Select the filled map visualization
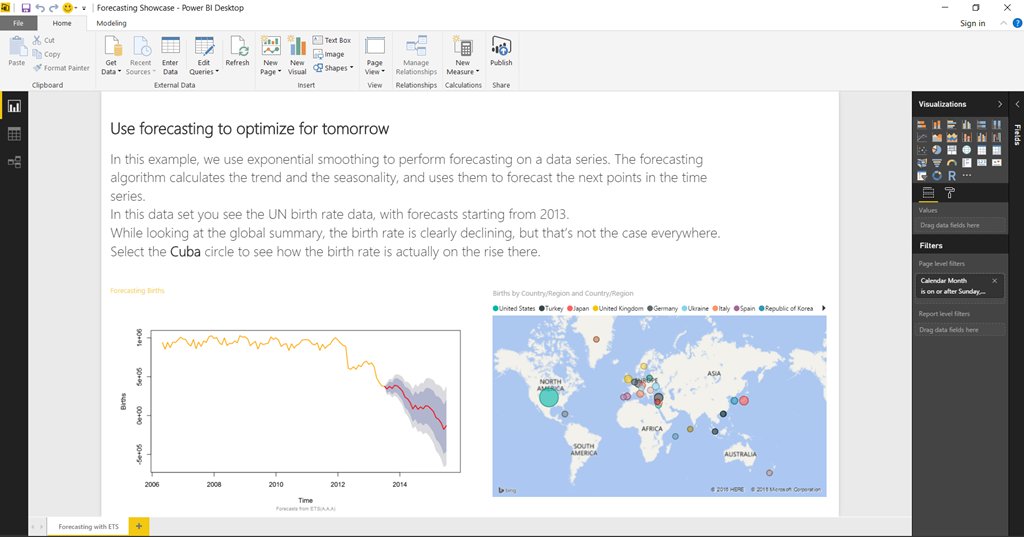The height and width of the screenshot is (537, 1024). 921,163
